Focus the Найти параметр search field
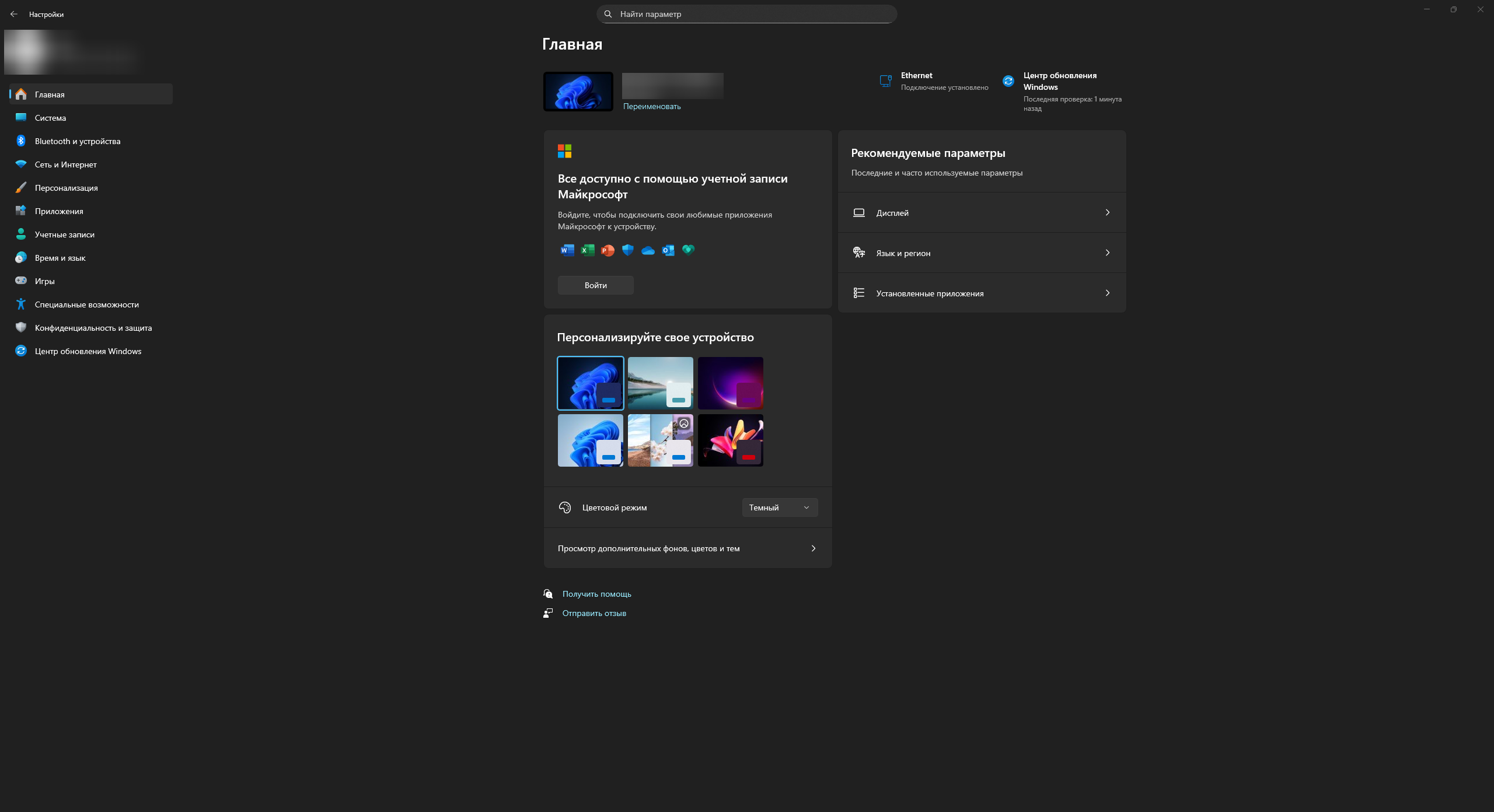1494x812 pixels. click(x=747, y=14)
